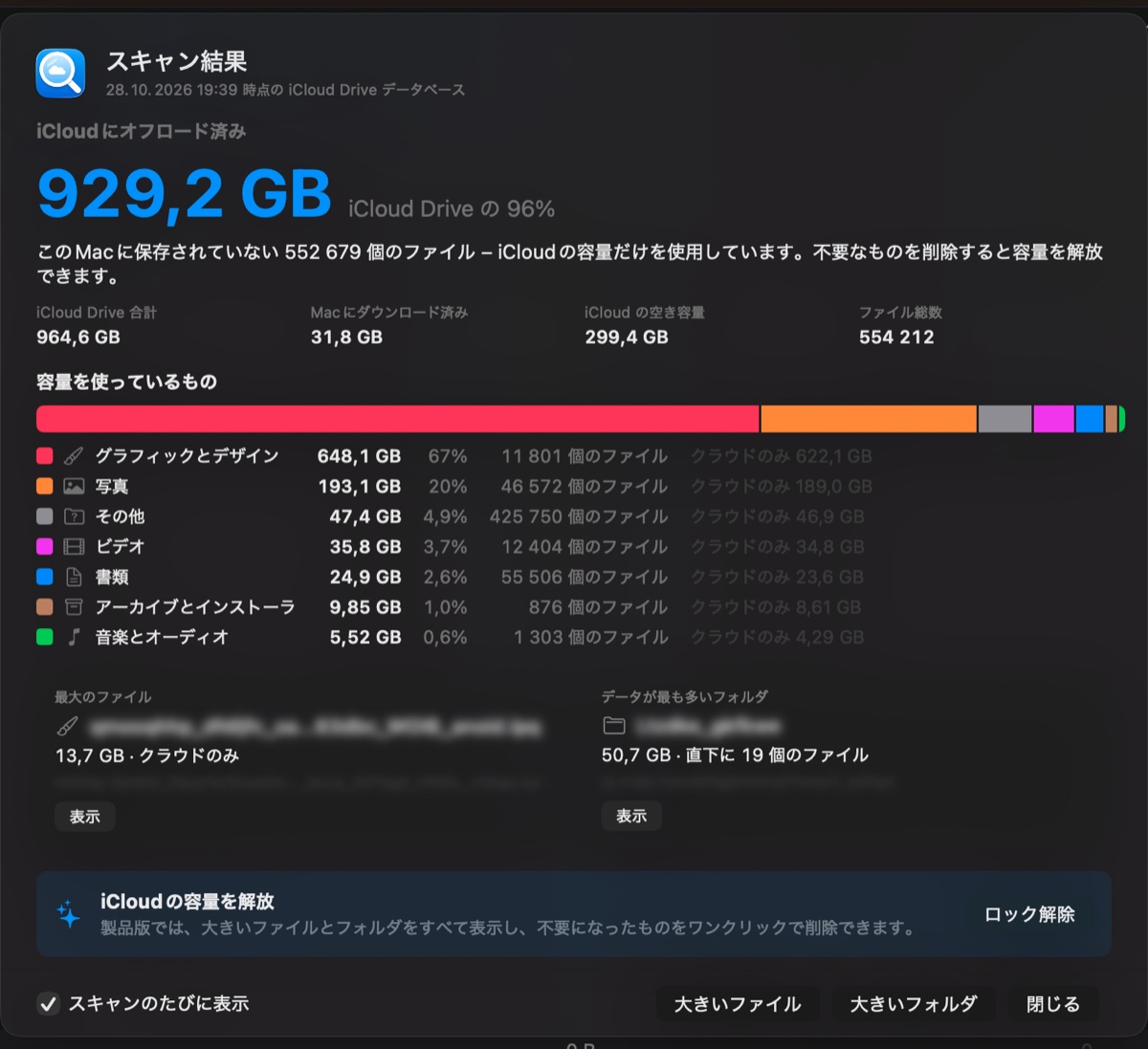Click the brown swatch for アーカイブとインストーラ
This screenshot has height=1049, width=1148.
click(44, 606)
